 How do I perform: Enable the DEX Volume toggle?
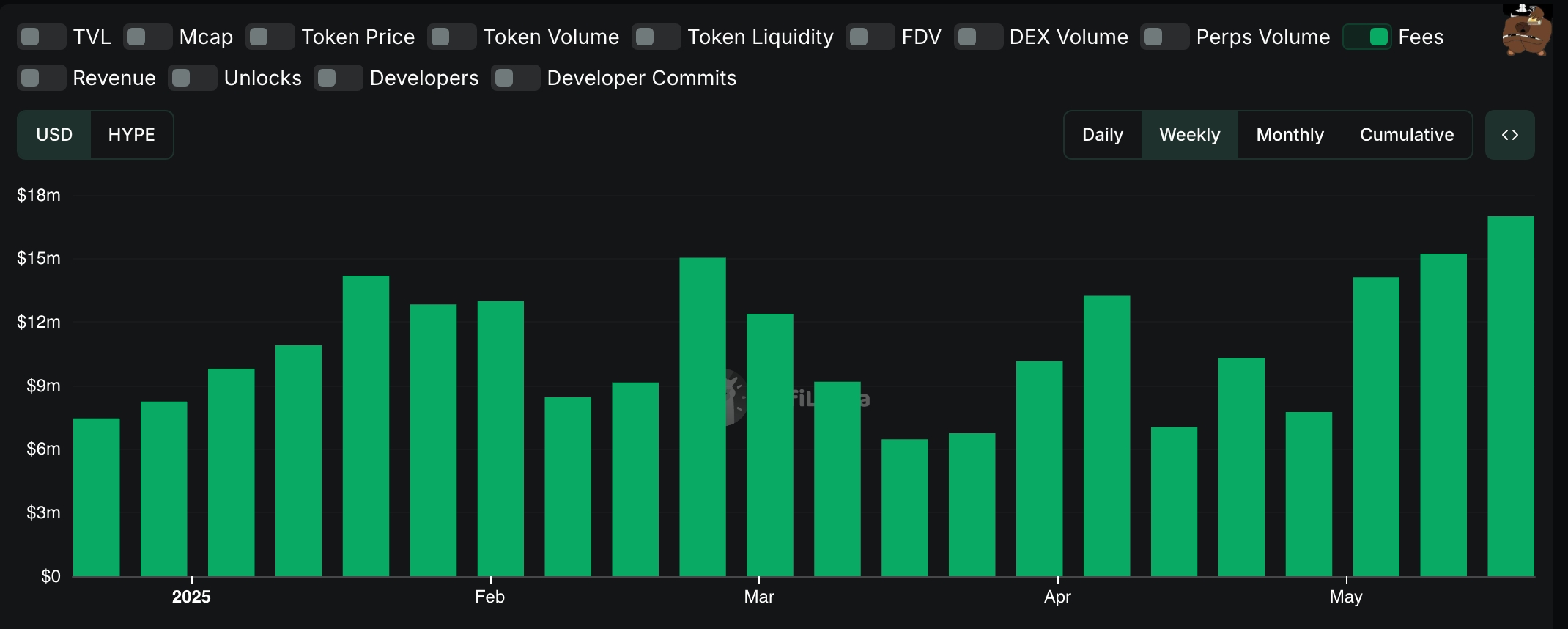pos(979,37)
